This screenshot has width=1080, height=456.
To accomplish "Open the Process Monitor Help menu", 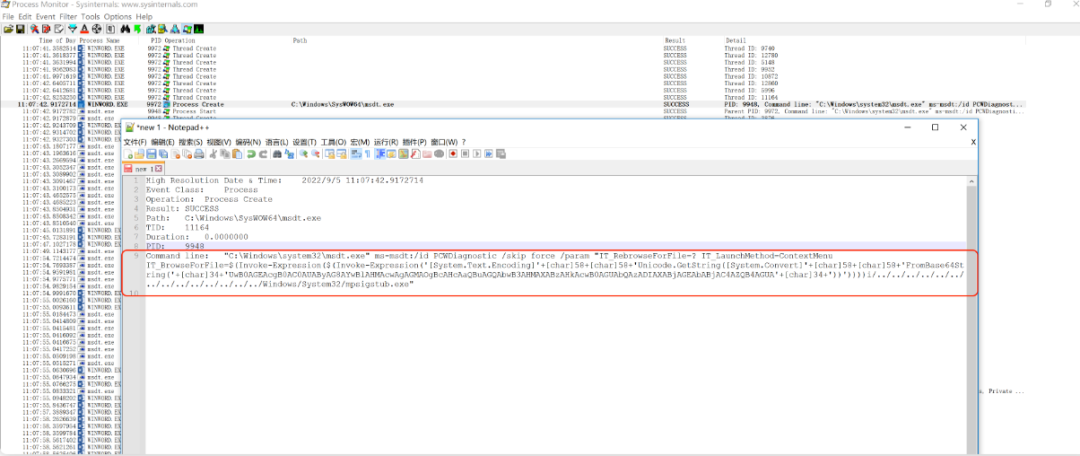I will (144, 16).
